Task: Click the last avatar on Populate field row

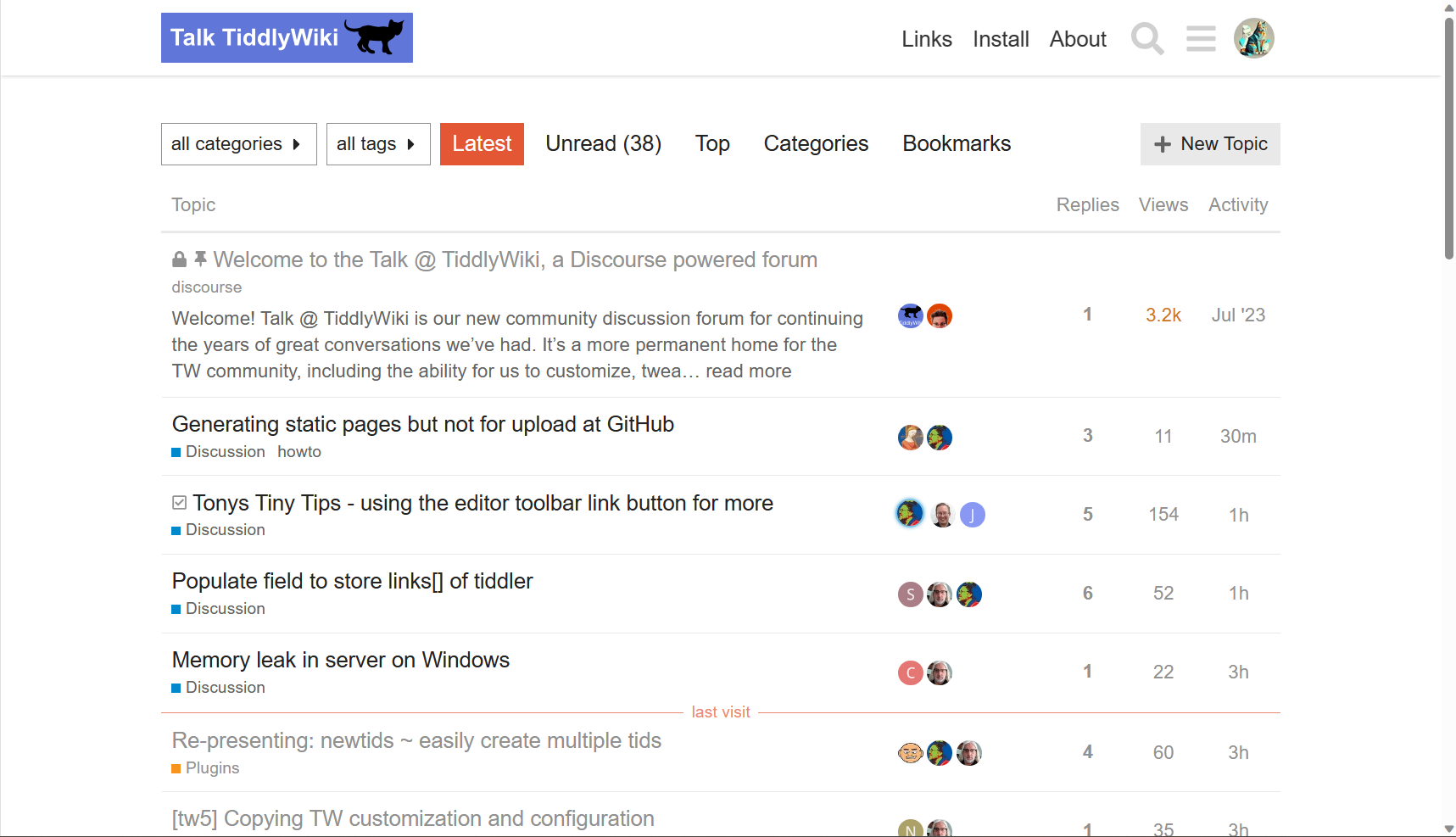Action: coord(968,594)
